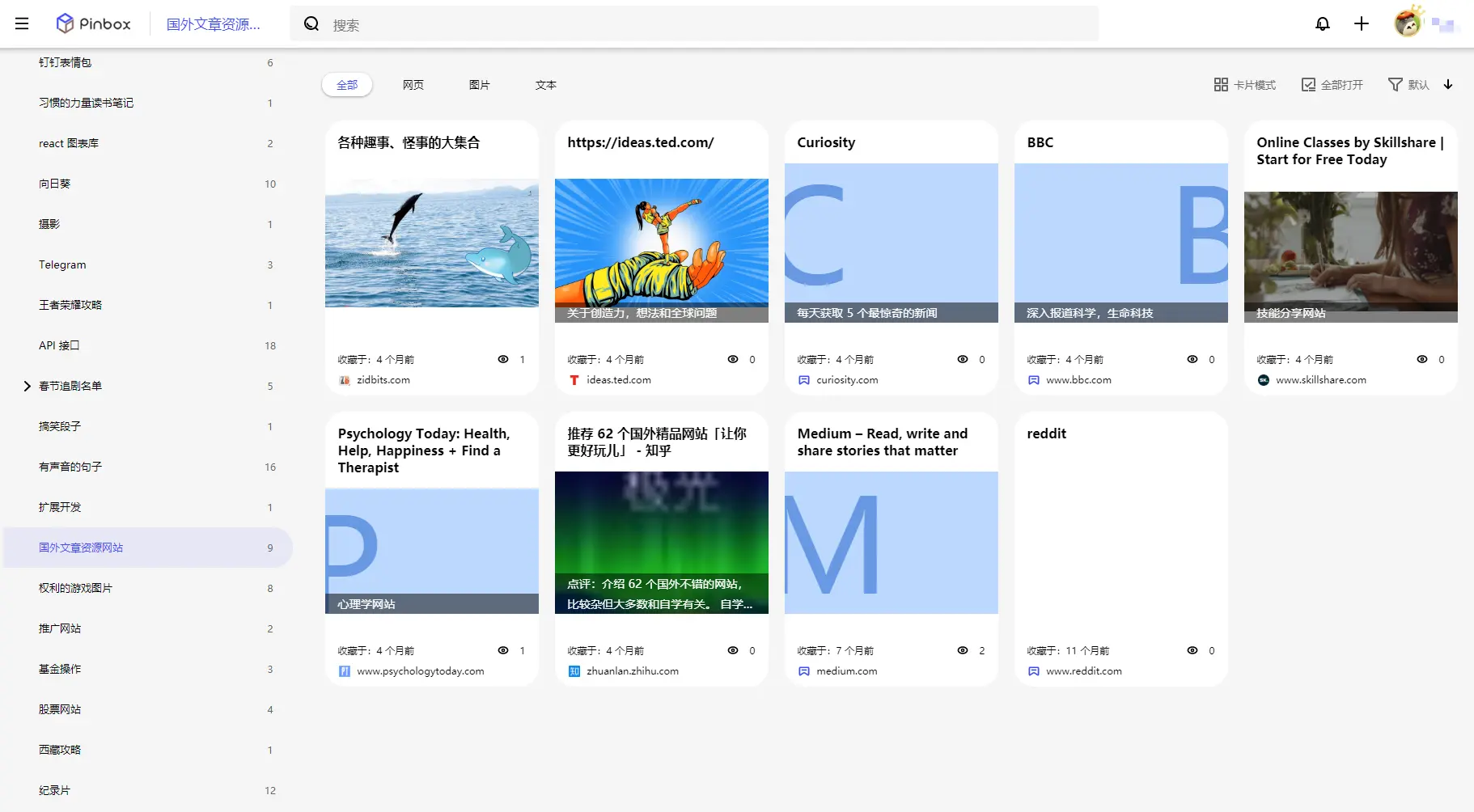
Task: Click views eye icon on BBC card
Action: tap(1192, 359)
